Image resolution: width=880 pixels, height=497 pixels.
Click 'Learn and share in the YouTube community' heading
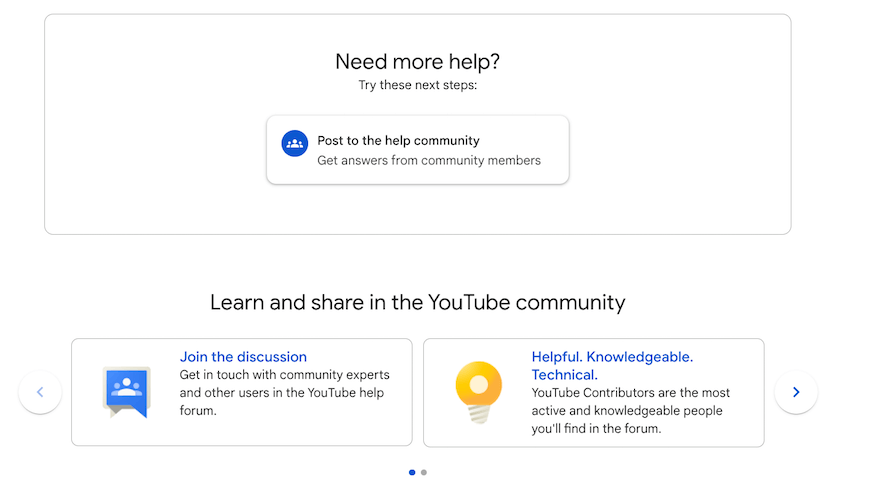(x=418, y=302)
